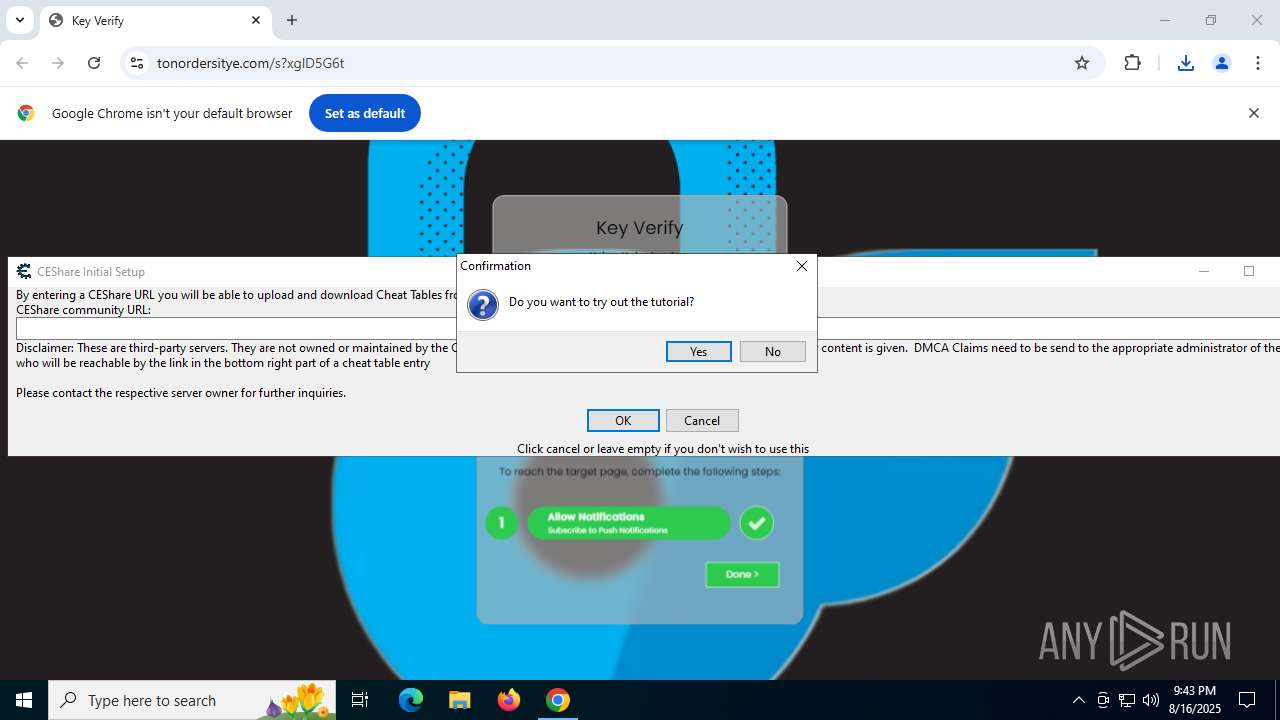Focus the CEShare community URL input field
This screenshot has height=720, width=1280.
(648, 328)
